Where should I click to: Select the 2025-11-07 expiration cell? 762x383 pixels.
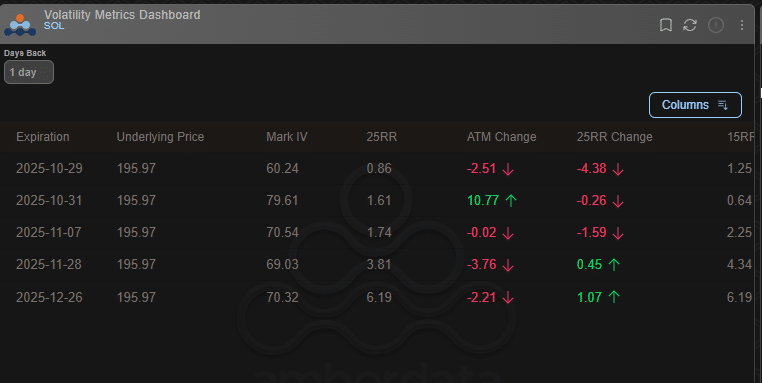(x=49, y=232)
